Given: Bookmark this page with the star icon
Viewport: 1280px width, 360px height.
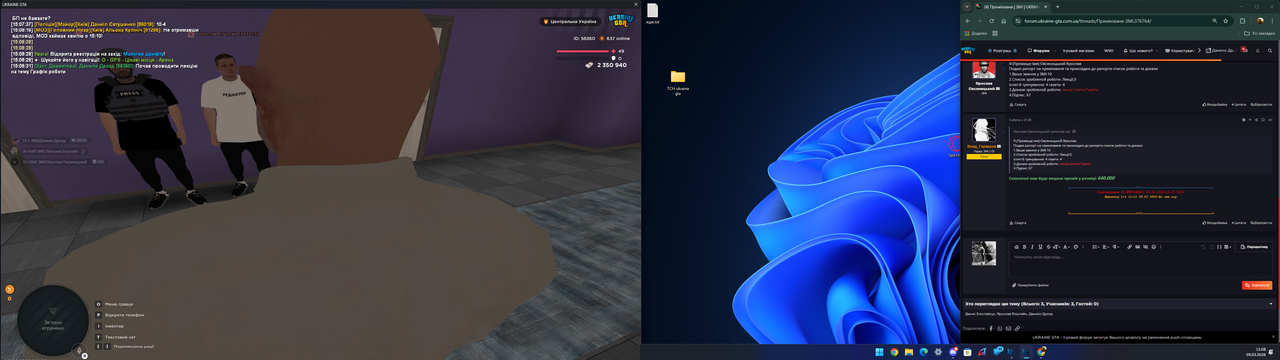Looking at the screenshot, I should click(1225, 21).
